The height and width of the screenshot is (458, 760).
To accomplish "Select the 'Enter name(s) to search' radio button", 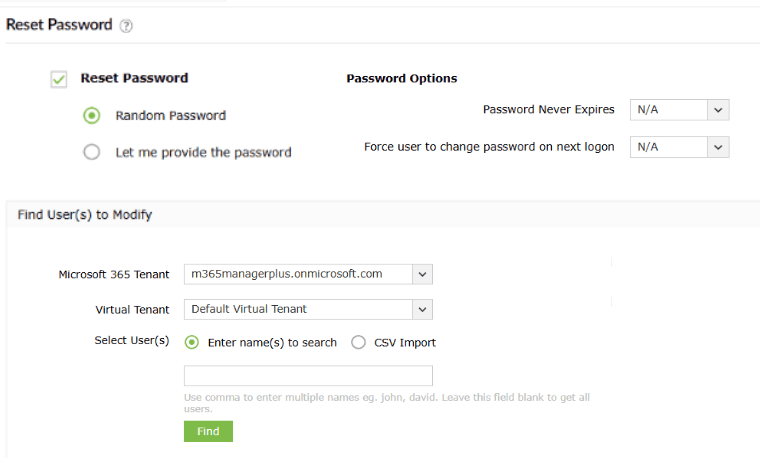I will pos(192,342).
